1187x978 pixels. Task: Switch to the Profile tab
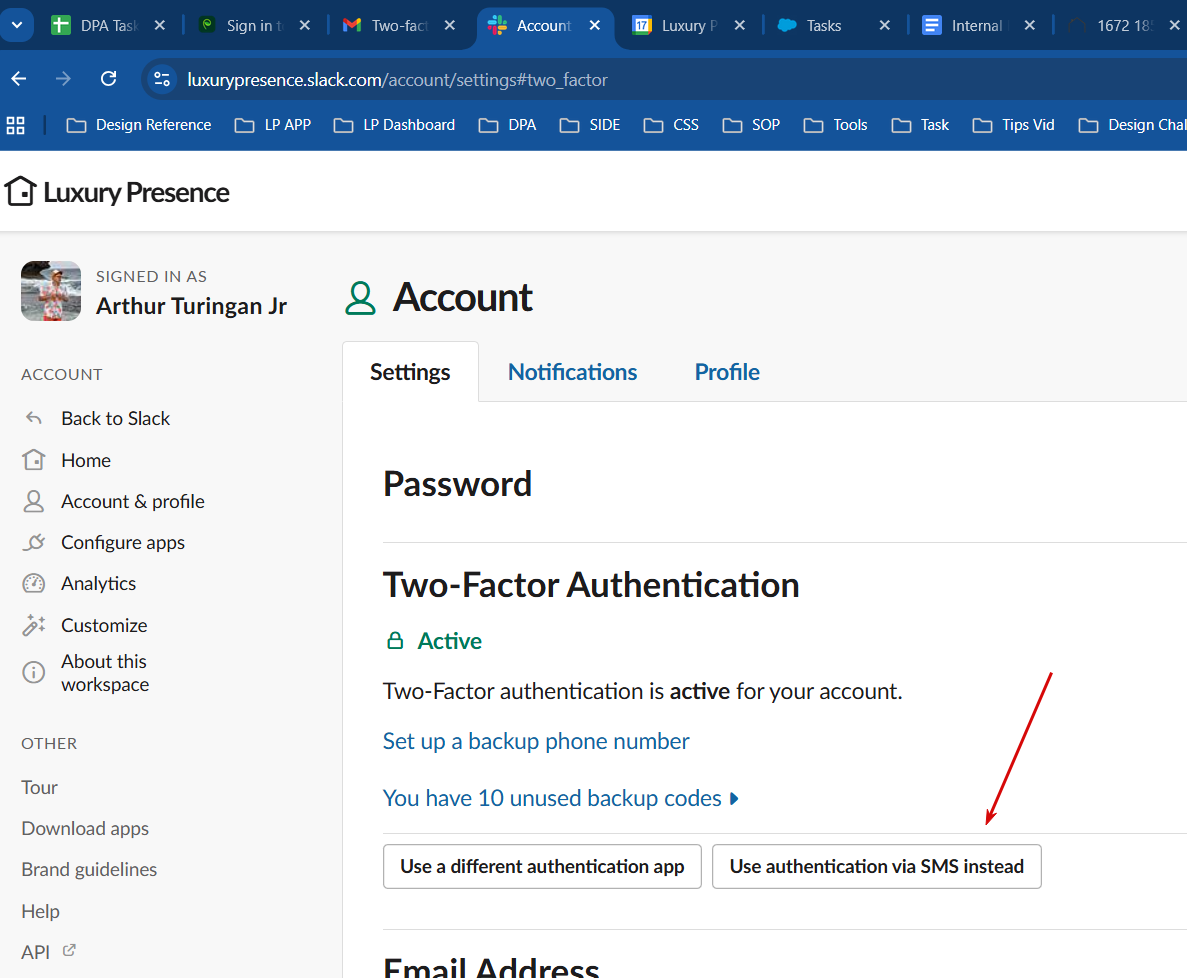click(727, 372)
